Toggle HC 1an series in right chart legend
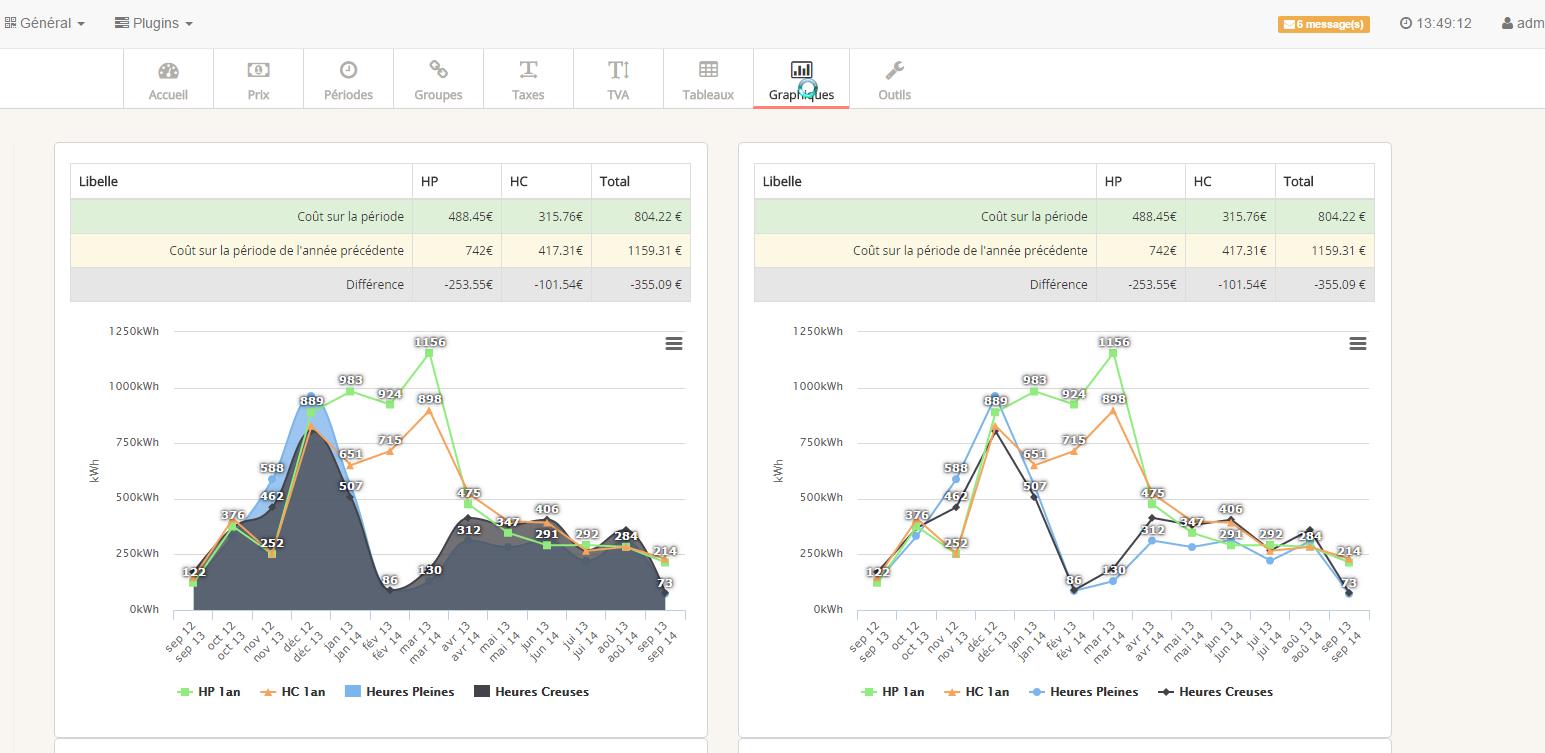This screenshot has height=753, width=1545. (977, 691)
